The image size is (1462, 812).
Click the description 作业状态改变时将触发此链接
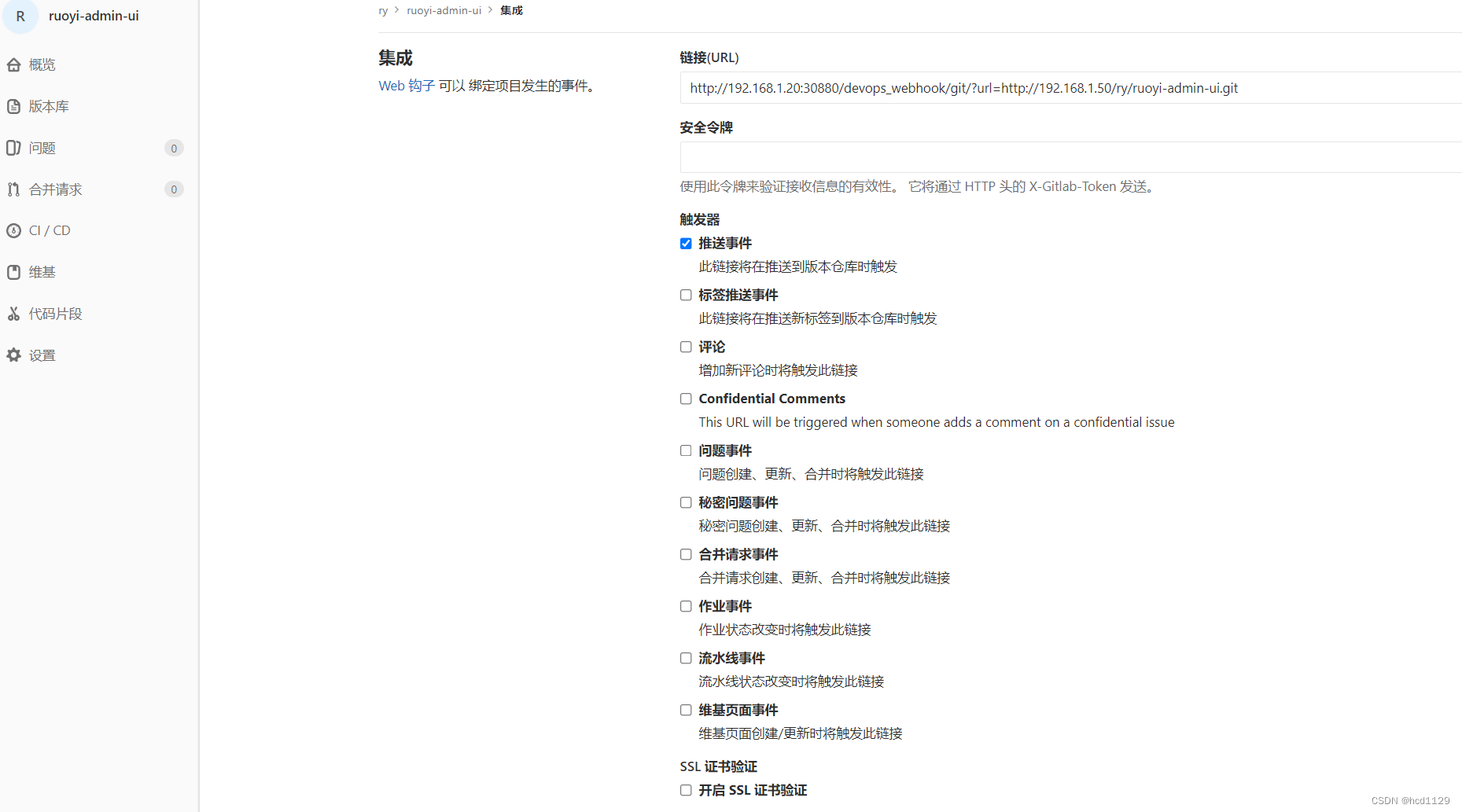click(785, 630)
